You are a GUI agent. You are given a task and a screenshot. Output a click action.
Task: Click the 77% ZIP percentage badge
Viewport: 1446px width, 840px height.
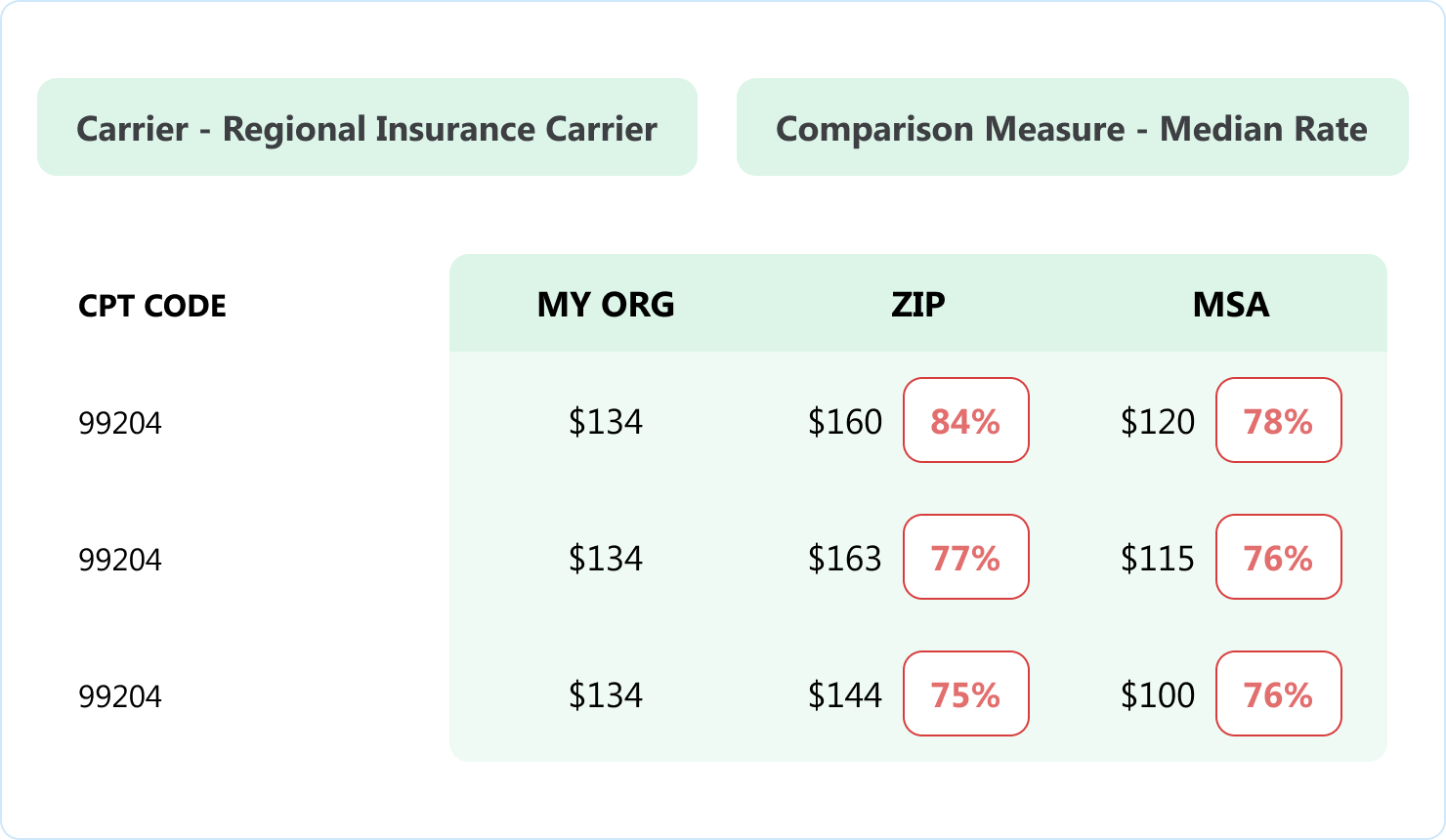point(965,558)
